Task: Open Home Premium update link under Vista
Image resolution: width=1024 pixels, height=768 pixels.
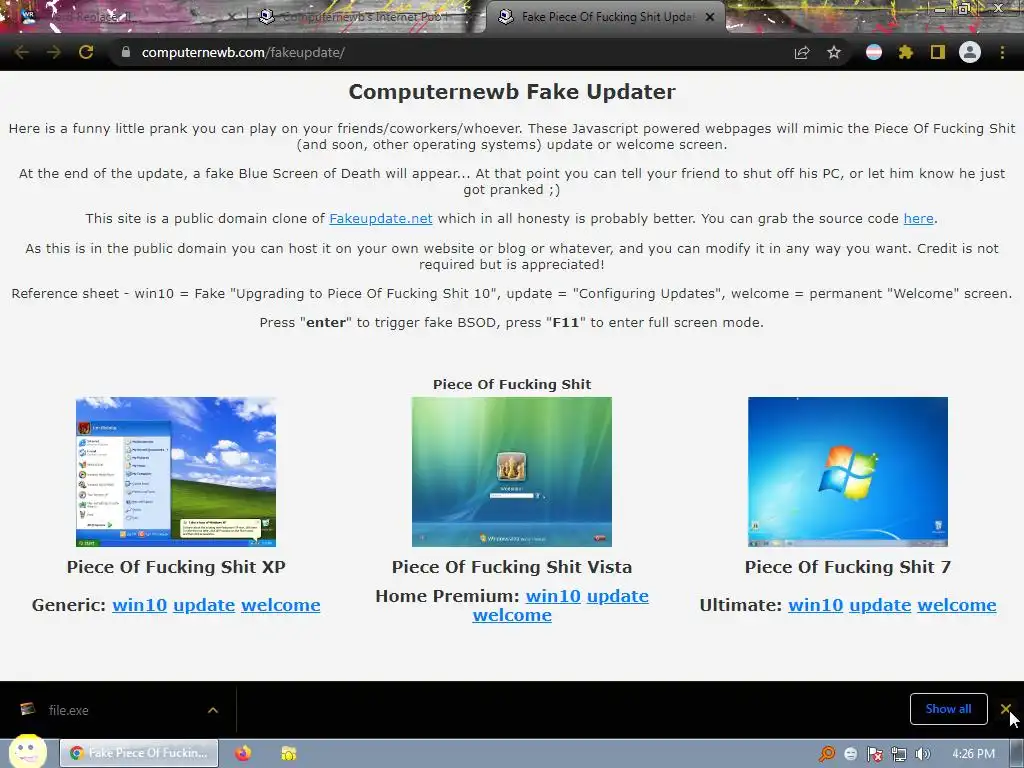Action: click(x=618, y=596)
